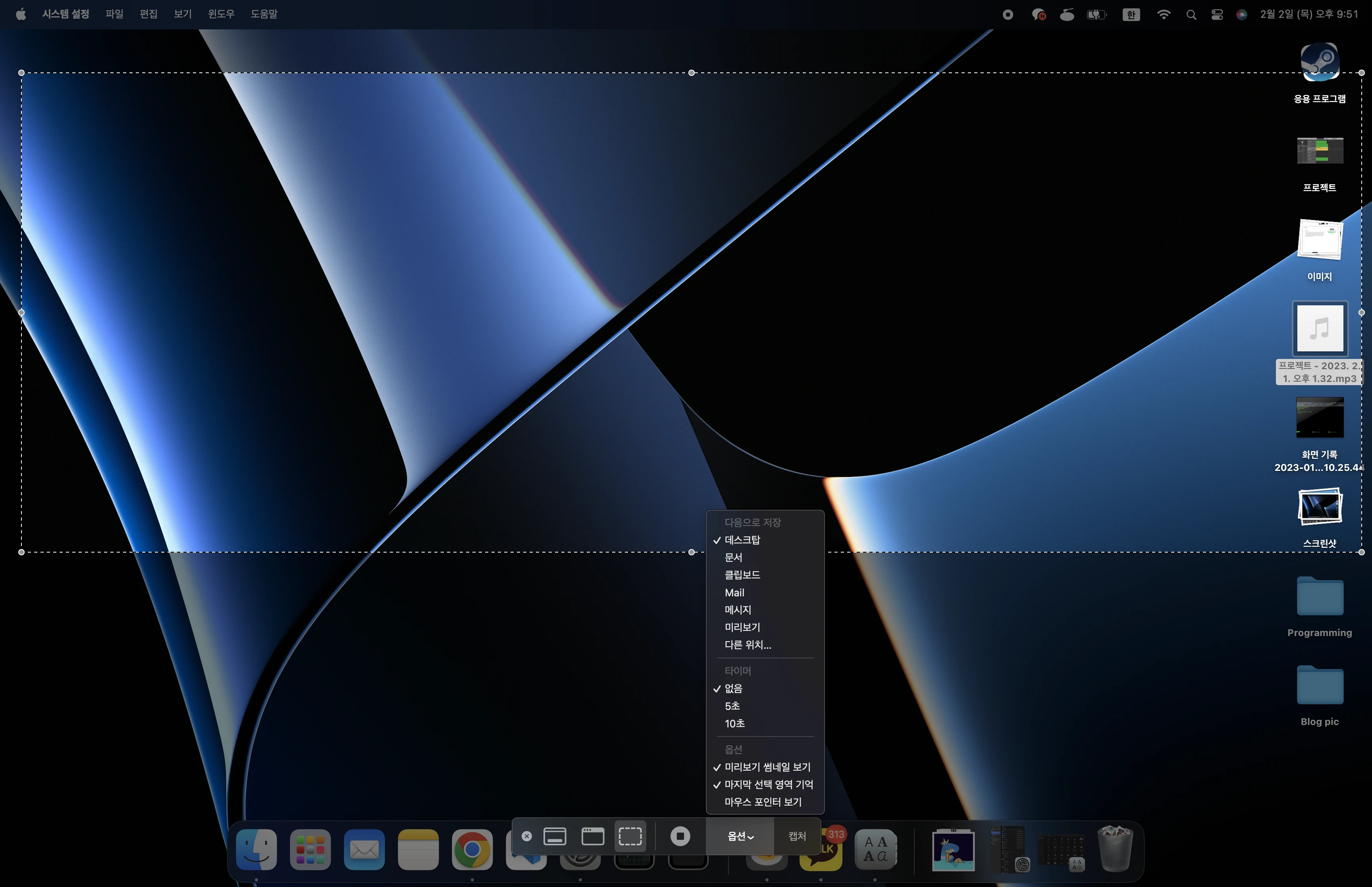This screenshot has height=887, width=1372.
Task: Select capture selected portion mode icon
Action: [630, 836]
